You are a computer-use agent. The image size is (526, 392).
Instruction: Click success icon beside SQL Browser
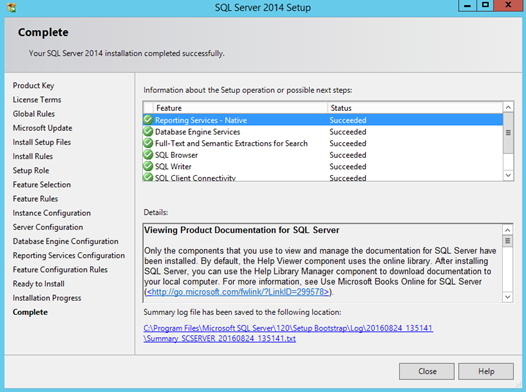(148, 155)
